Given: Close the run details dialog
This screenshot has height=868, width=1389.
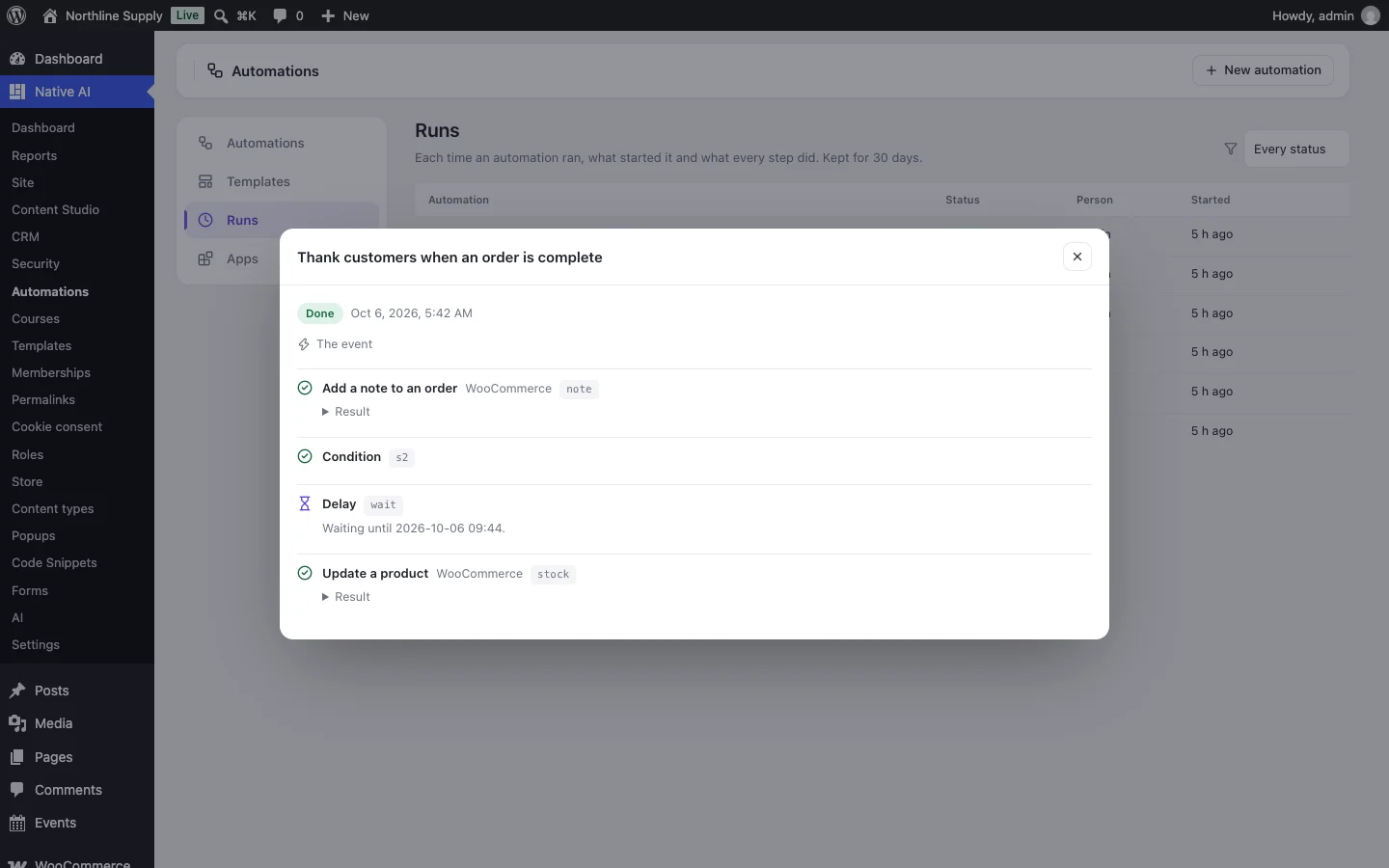Looking at the screenshot, I should point(1077,257).
